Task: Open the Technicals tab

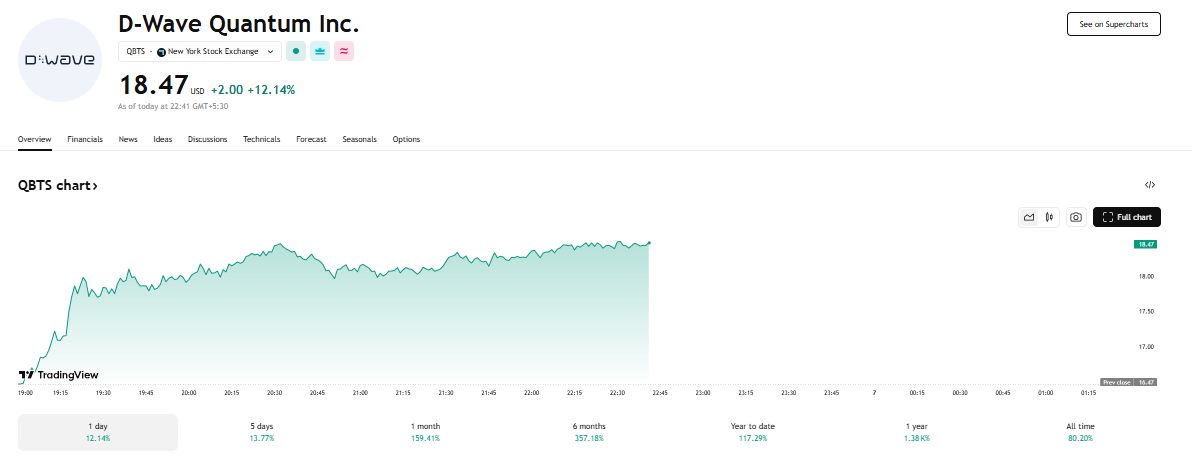Action: pos(262,139)
